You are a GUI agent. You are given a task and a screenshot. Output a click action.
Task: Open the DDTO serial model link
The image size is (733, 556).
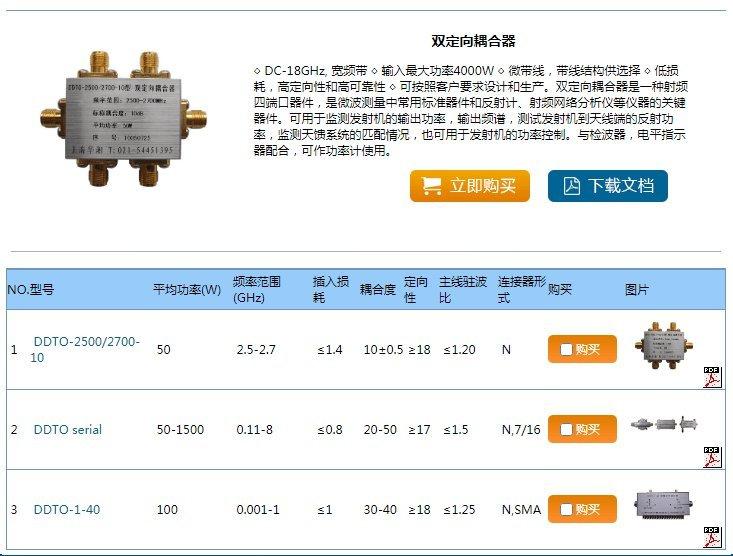point(67,430)
